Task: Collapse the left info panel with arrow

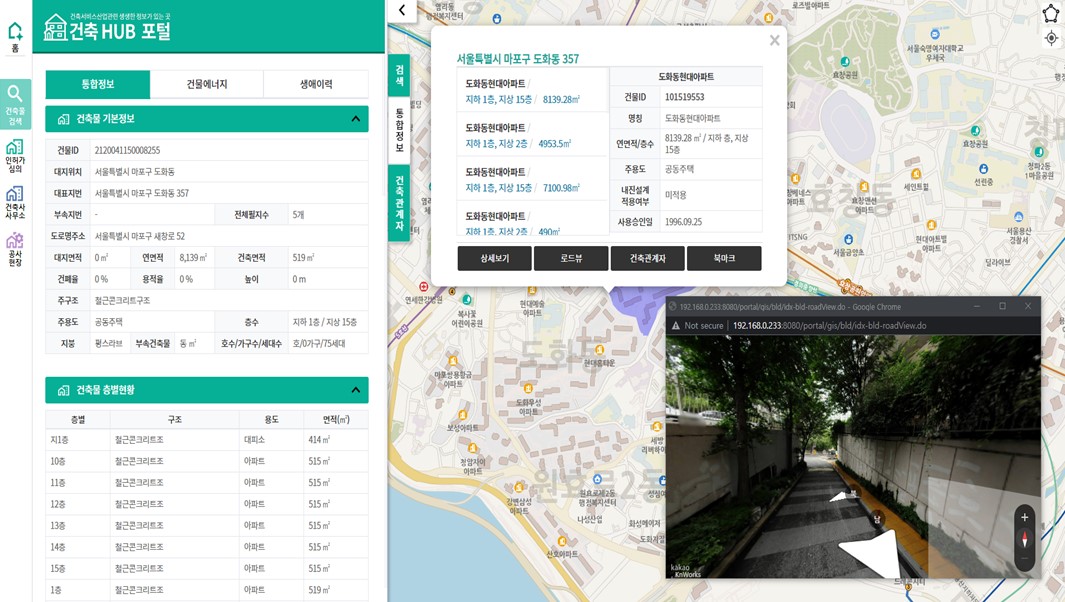Action: coord(401,10)
